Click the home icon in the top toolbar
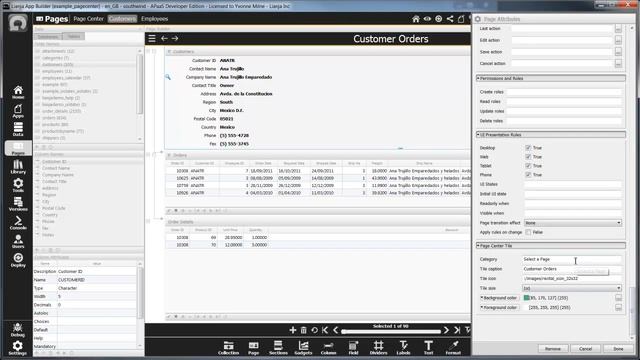This screenshot has width=640, height=360. tap(416, 19)
